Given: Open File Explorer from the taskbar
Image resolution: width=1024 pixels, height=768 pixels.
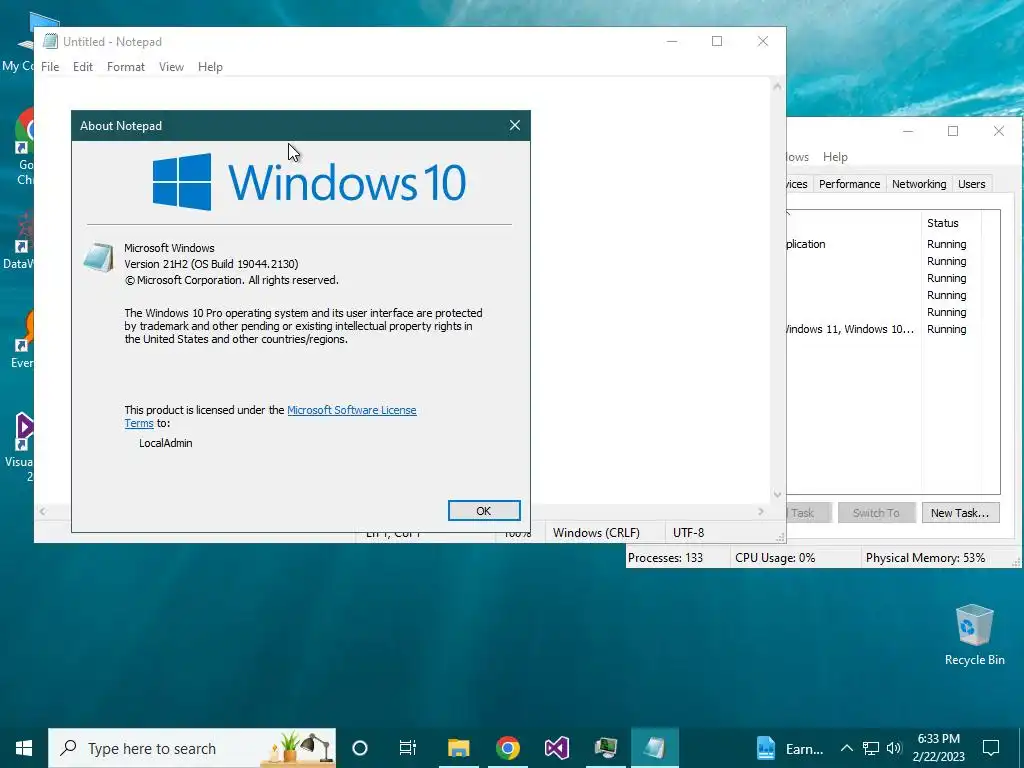Looking at the screenshot, I should (458, 748).
